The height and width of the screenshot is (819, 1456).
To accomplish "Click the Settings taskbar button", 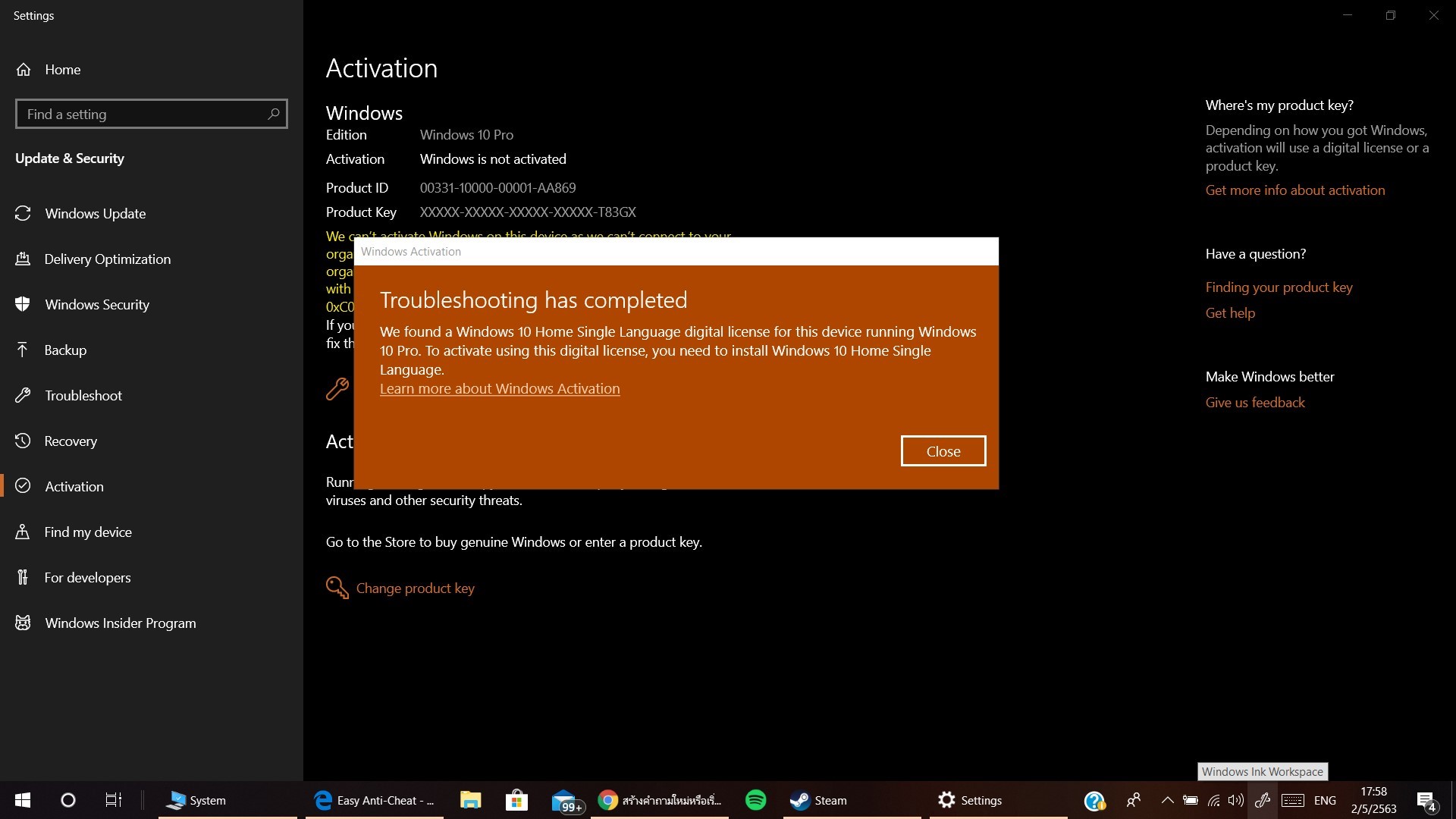I will click(x=999, y=800).
